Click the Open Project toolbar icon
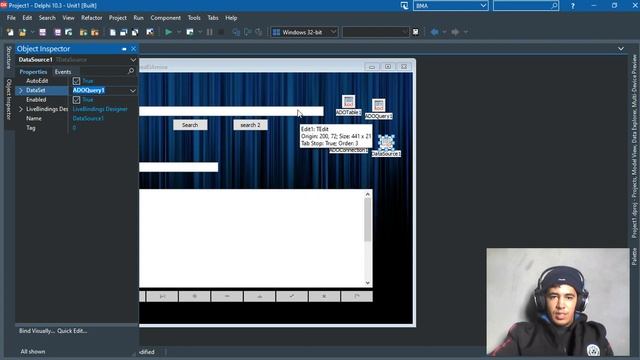Screen dimensions: 640x360 [x=69, y=32]
